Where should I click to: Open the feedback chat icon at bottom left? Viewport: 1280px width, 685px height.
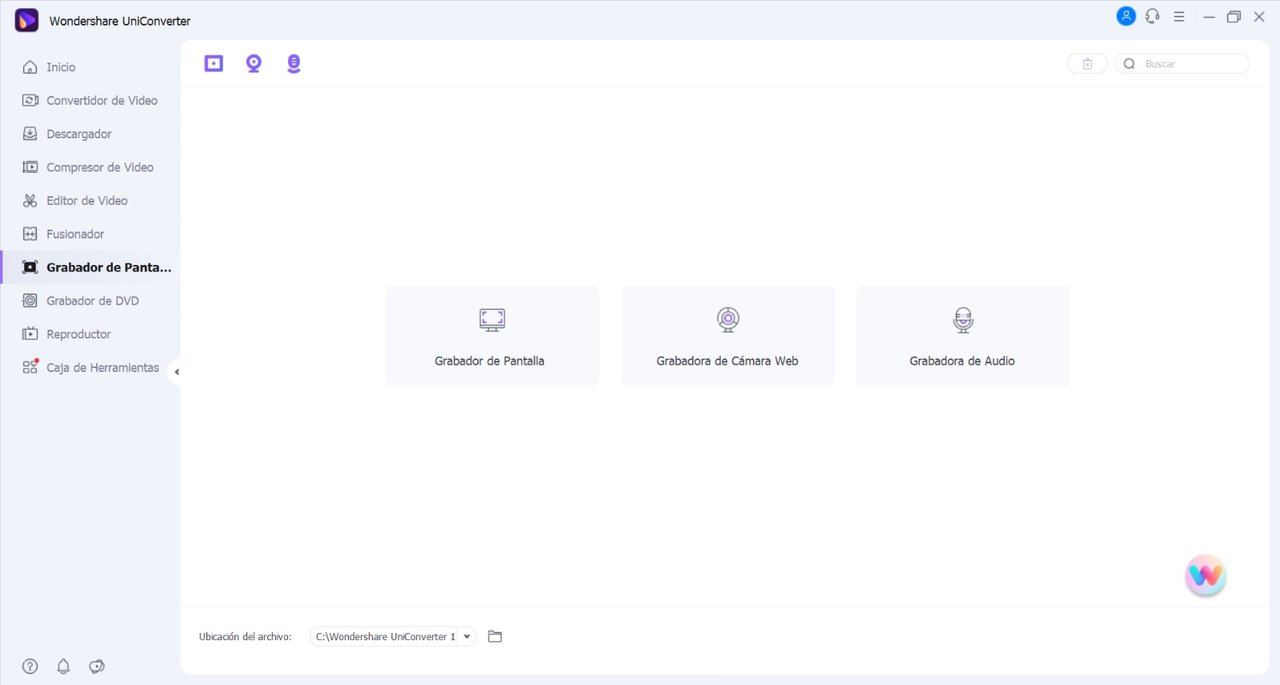97,666
